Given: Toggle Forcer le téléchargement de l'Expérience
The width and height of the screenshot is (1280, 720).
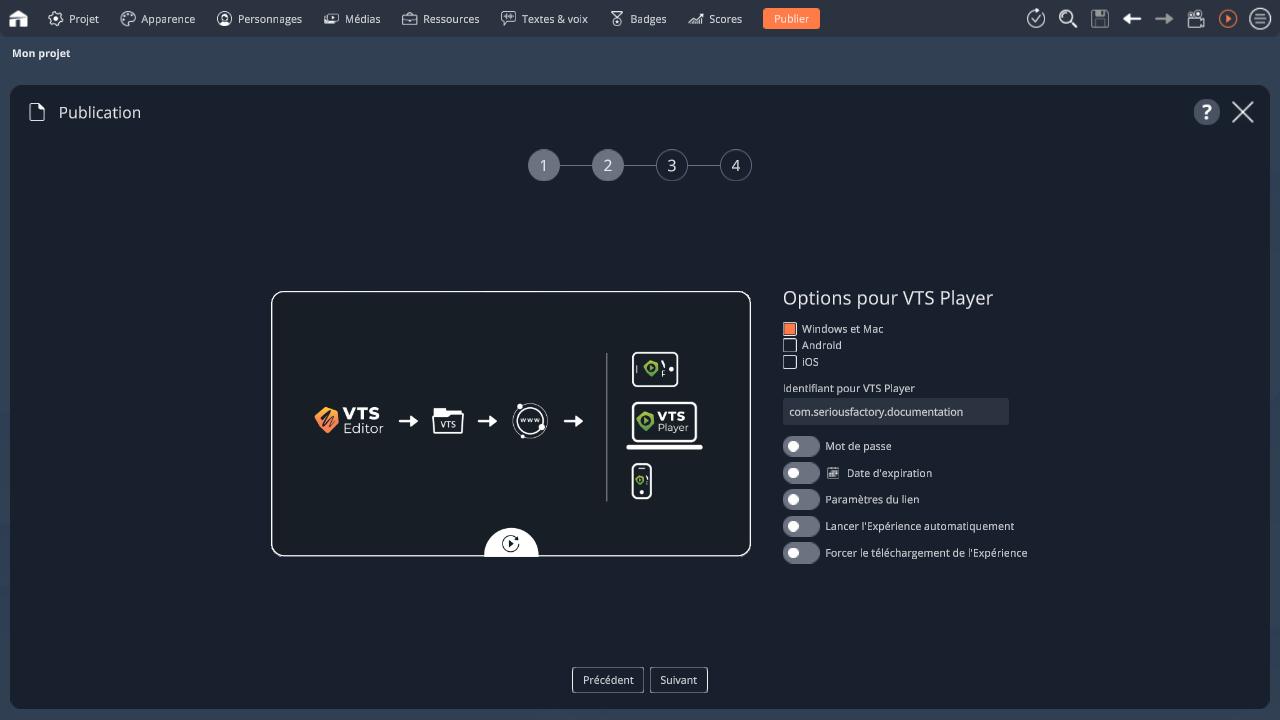Looking at the screenshot, I should click(x=801, y=552).
